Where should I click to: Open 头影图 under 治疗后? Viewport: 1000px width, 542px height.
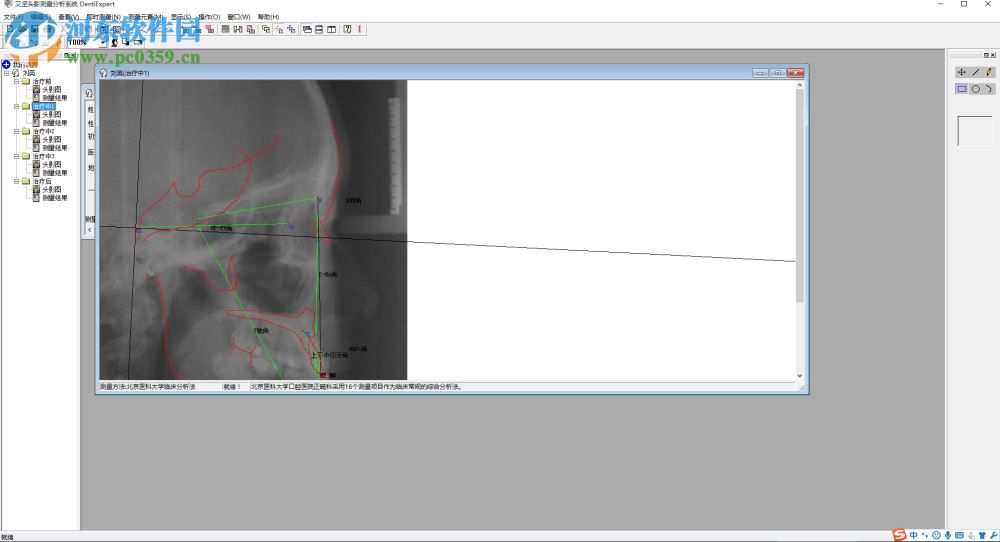pyautogui.click(x=52, y=189)
